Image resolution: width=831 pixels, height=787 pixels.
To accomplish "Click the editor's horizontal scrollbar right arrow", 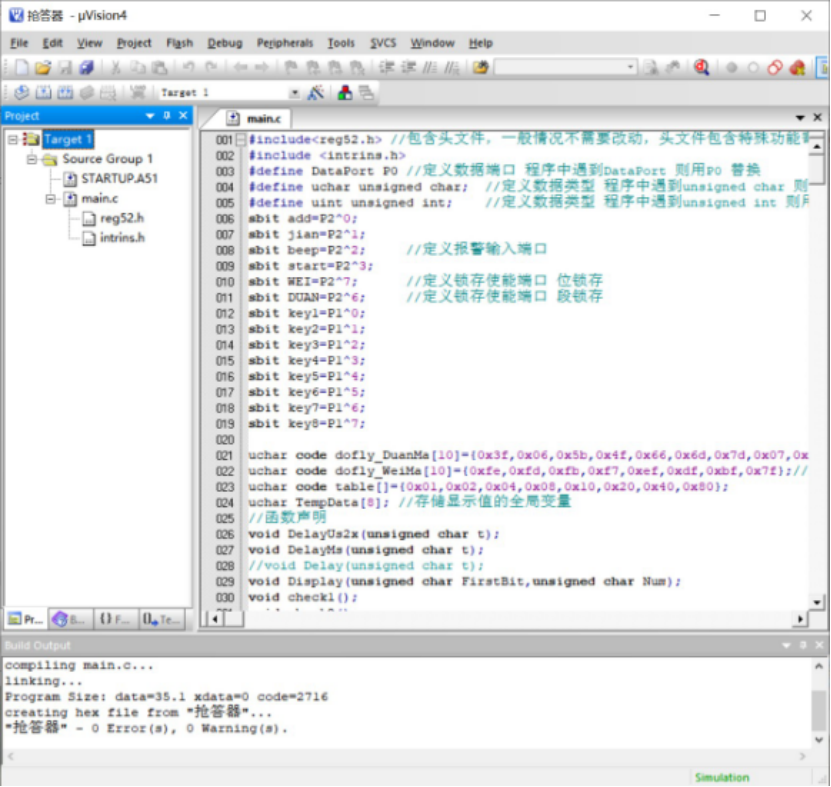I will [x=800, y=618].
